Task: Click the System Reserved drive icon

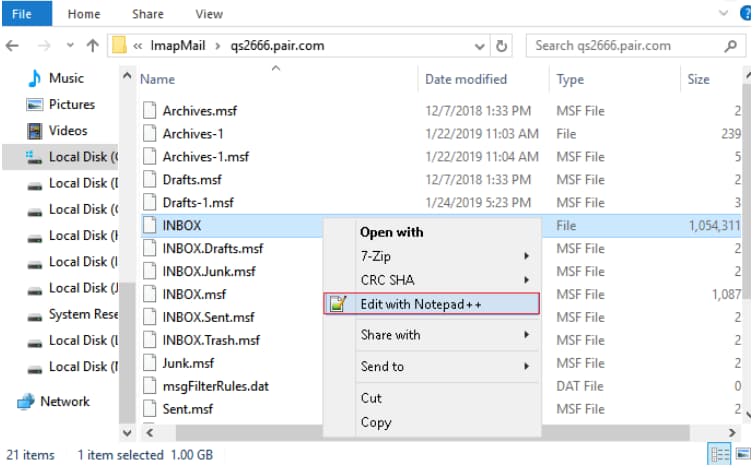Action: click(35, 317)
